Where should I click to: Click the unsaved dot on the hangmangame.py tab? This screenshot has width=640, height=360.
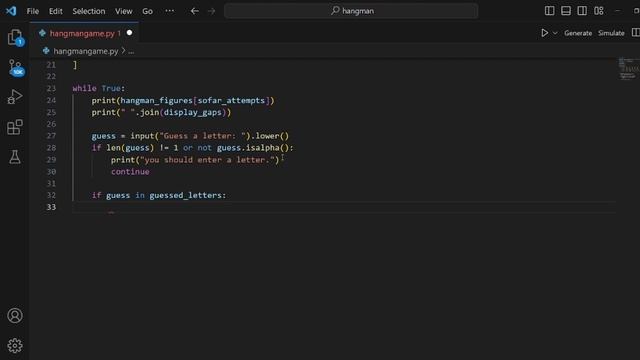click(129, 33)
